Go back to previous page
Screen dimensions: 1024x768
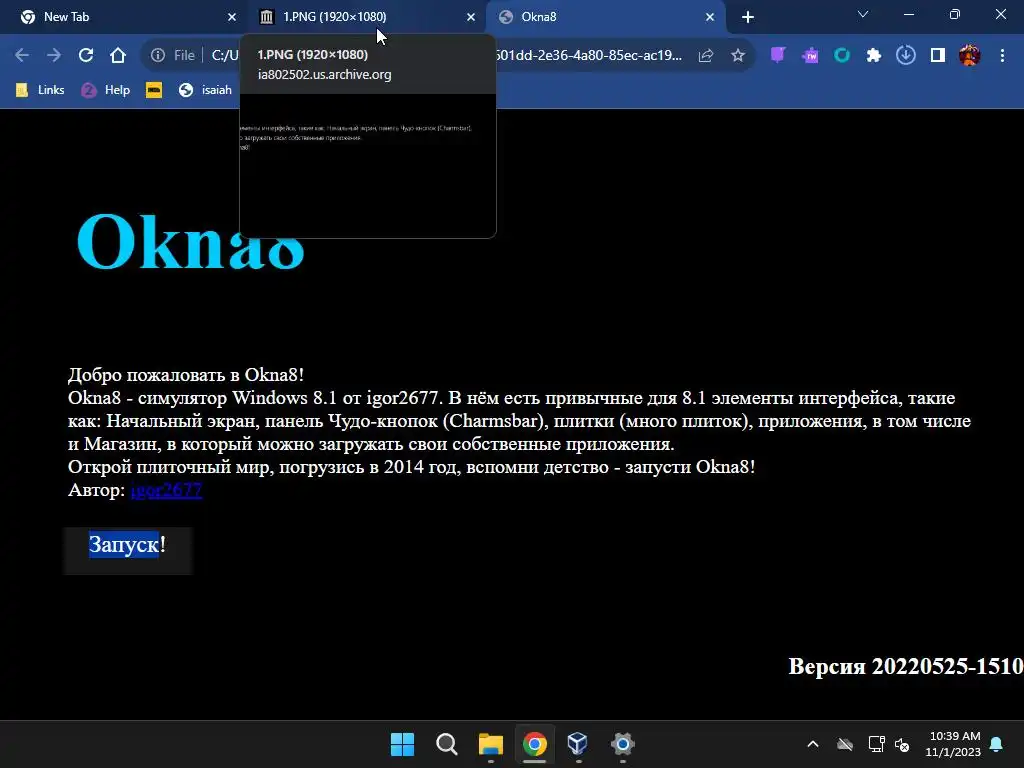point(22,56)
